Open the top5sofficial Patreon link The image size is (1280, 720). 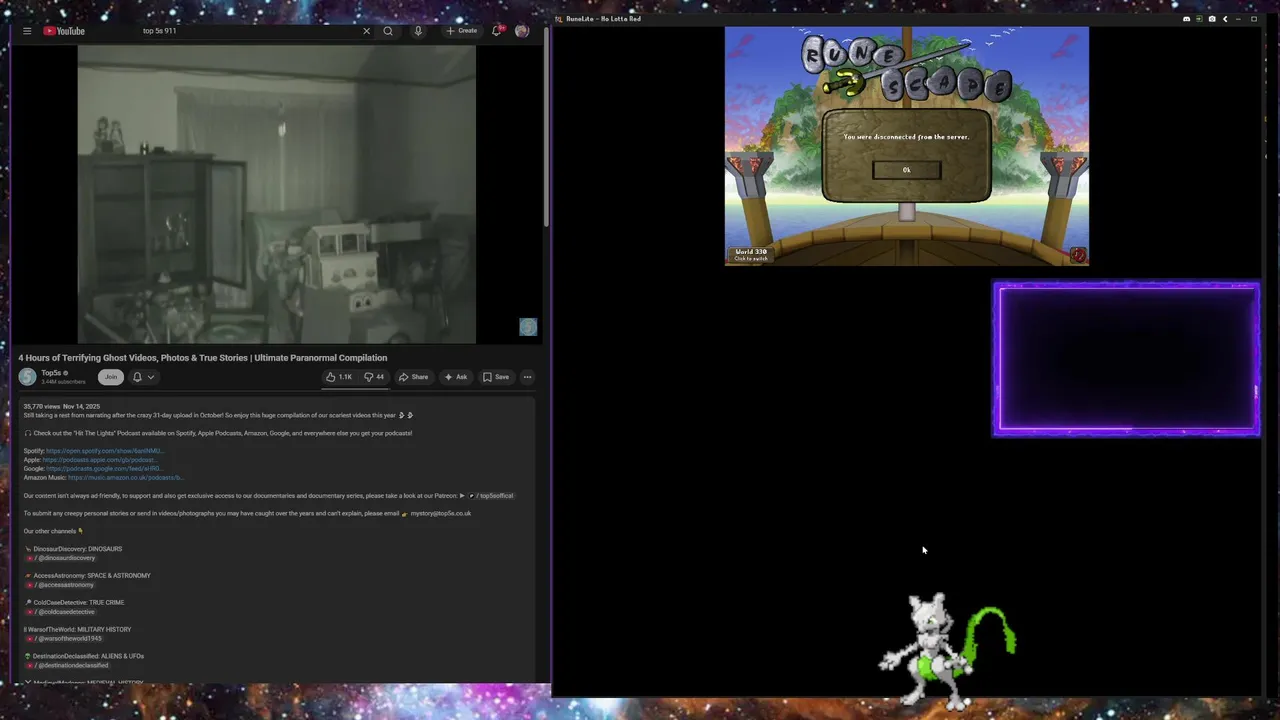pos(491,496)
